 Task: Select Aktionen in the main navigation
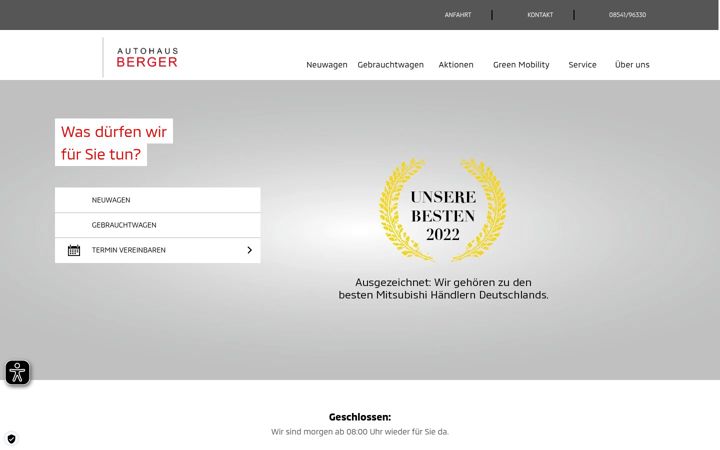(456, 65)
